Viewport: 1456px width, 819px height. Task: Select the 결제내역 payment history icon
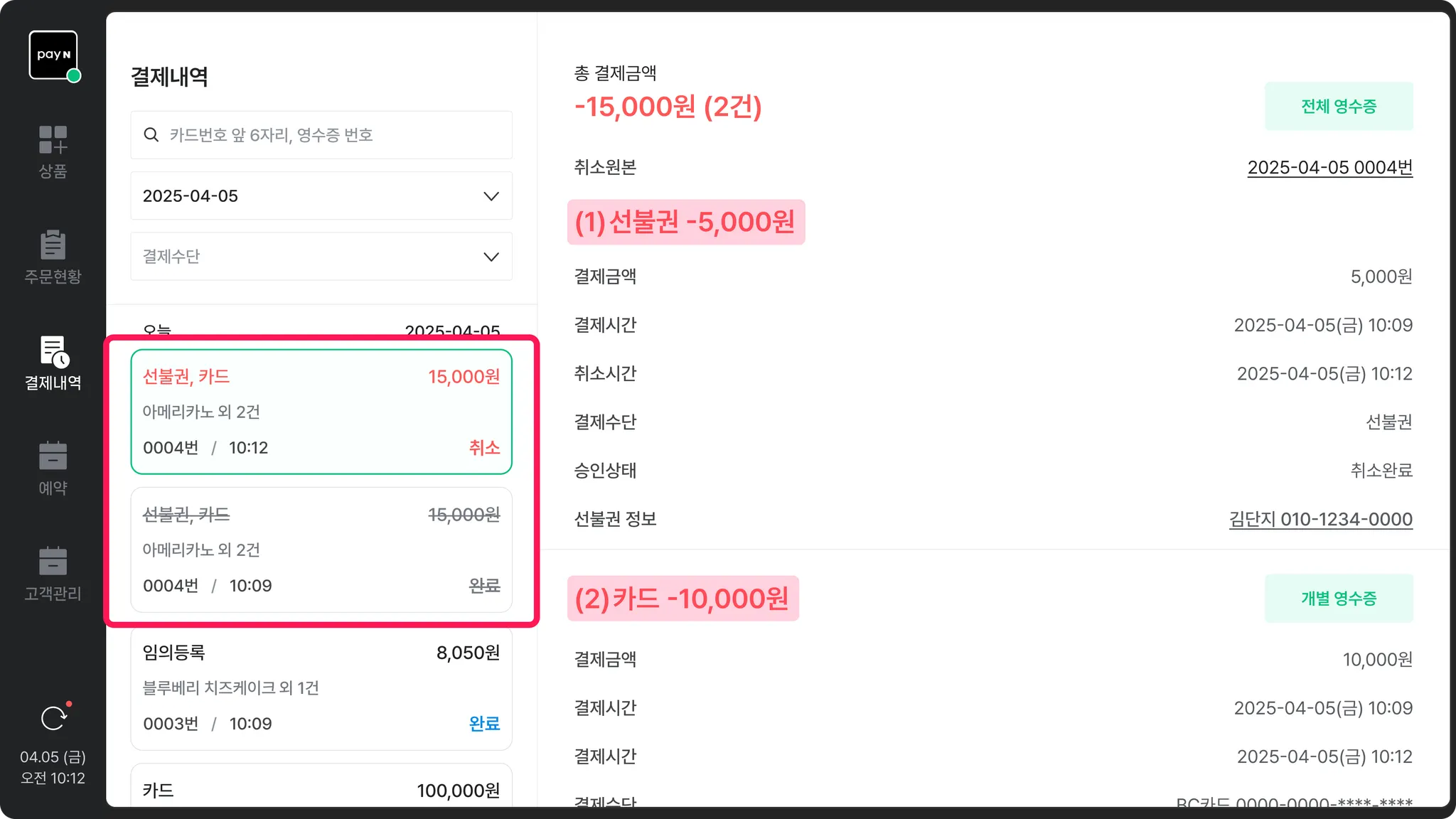pos(53,352)
